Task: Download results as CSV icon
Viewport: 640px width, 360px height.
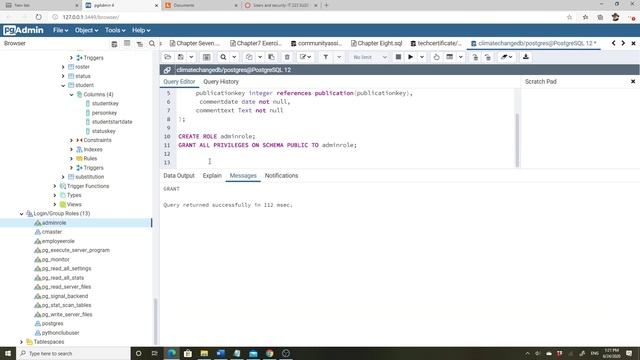Action: [526, 57]
